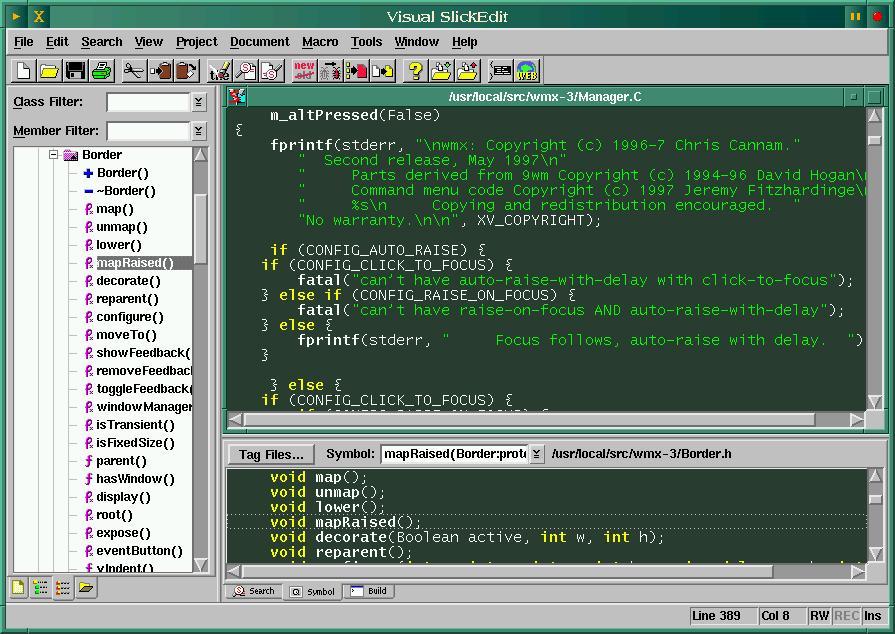
Task: Click the Tag Files... button
Action: click(x=271, y=454)
